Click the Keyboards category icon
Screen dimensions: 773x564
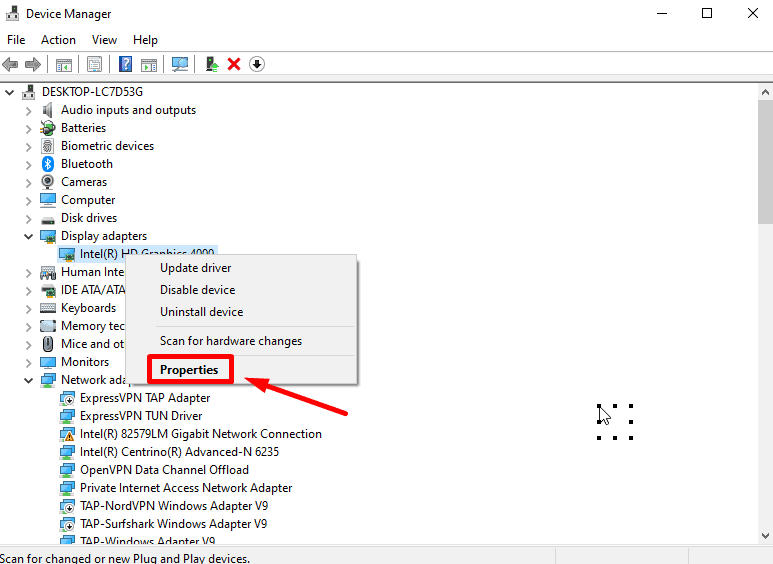[48, 308]
